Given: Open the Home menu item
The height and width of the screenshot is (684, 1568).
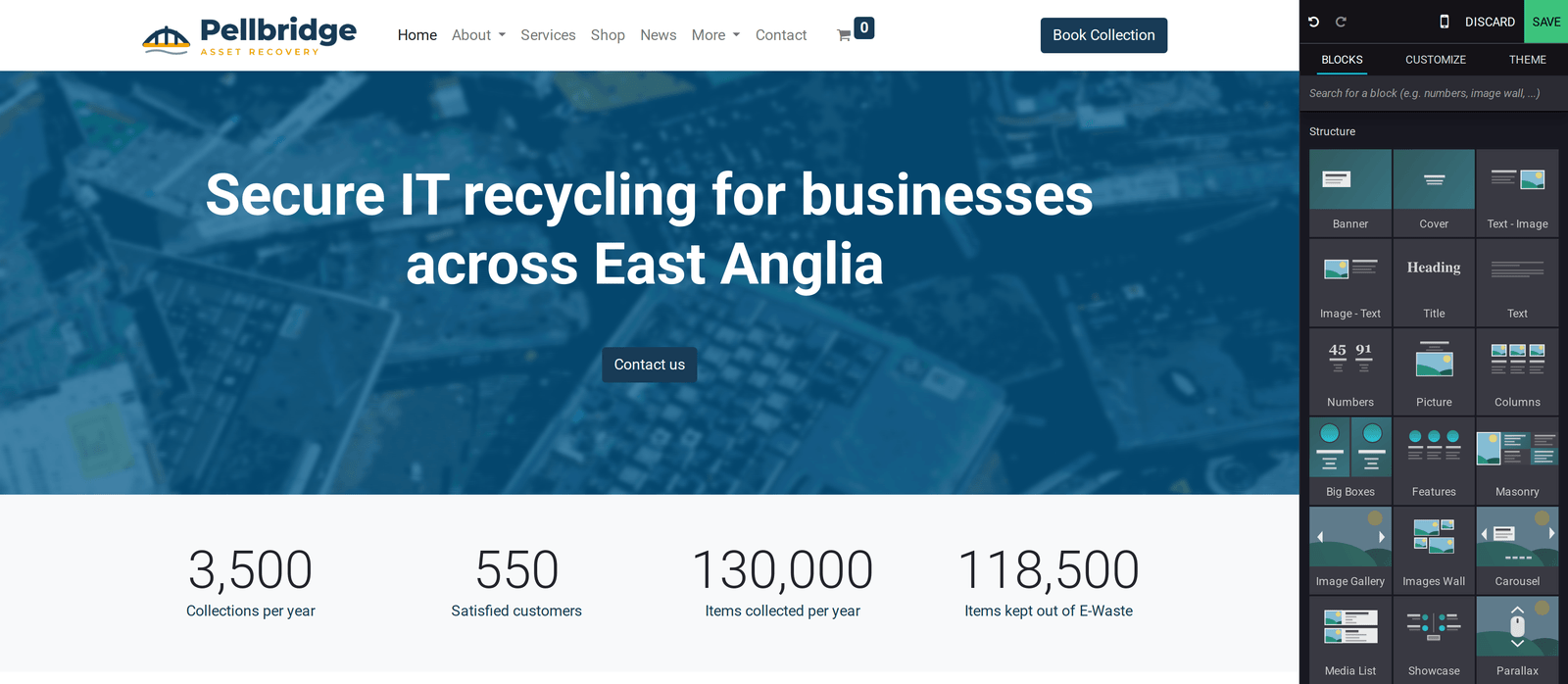Looking at the screenshot, I should (417, 35).
